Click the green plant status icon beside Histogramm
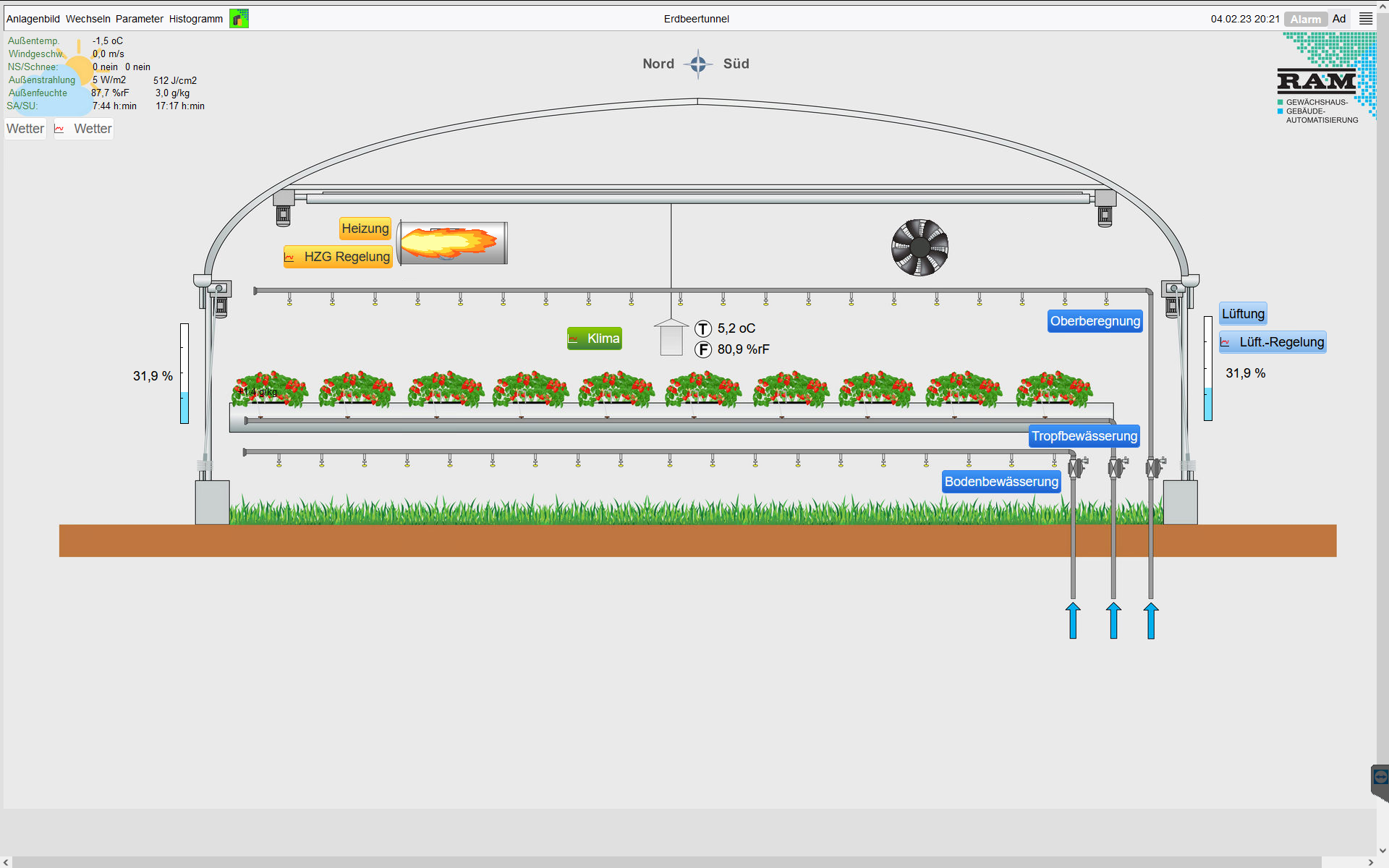 (x=239, y=19)
